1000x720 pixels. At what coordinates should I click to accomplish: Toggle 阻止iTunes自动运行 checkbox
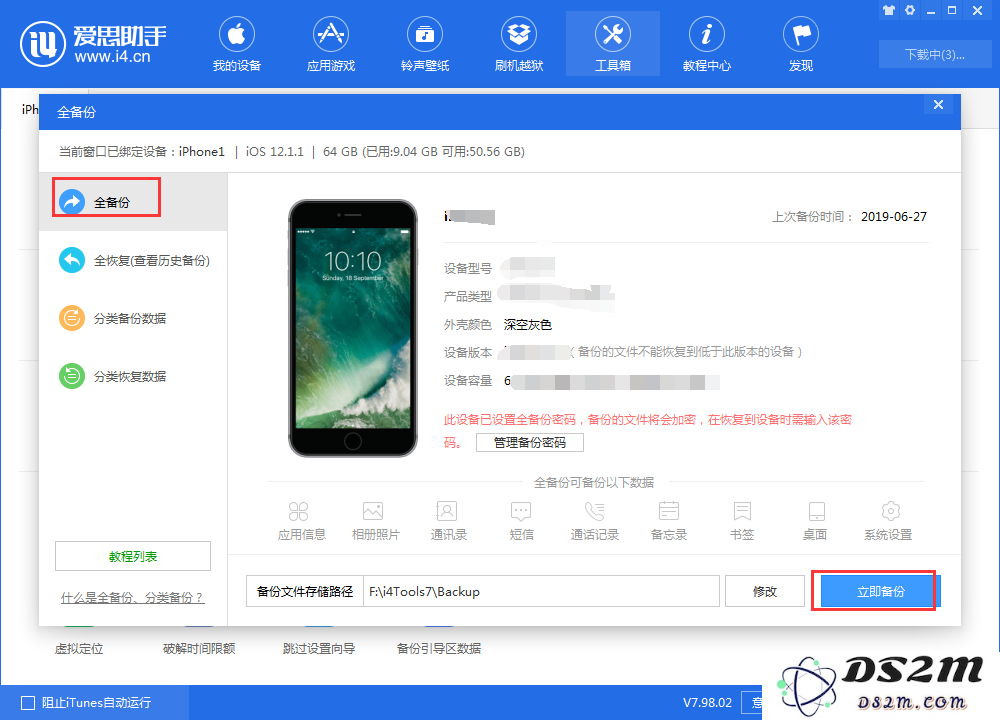(28, 702)
